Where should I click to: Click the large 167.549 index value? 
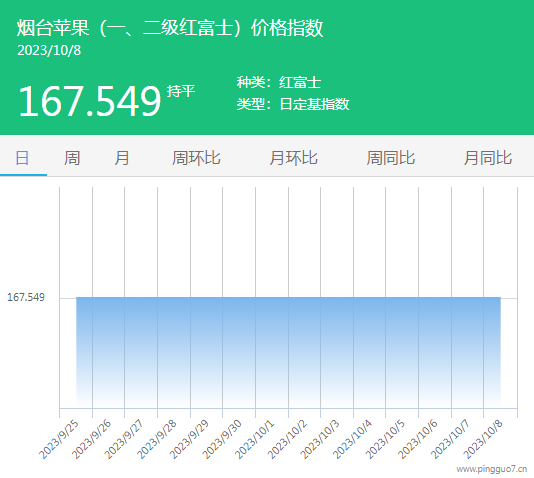(x=90, y=101)
